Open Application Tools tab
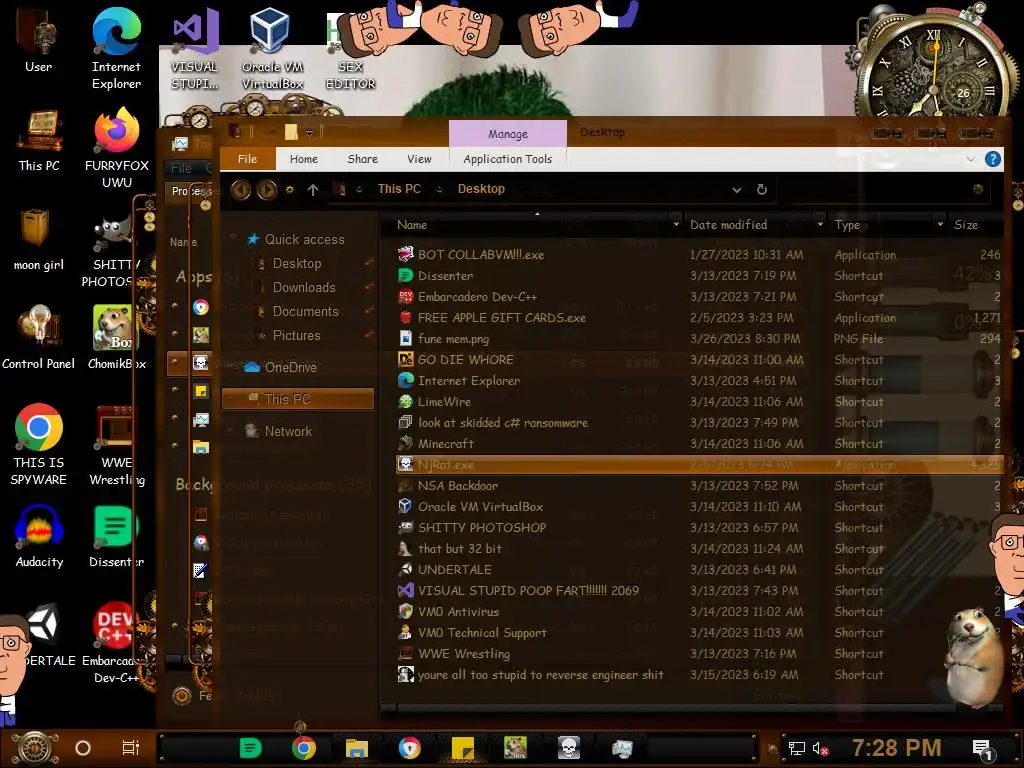1024x768 pixels. [507, 159]
